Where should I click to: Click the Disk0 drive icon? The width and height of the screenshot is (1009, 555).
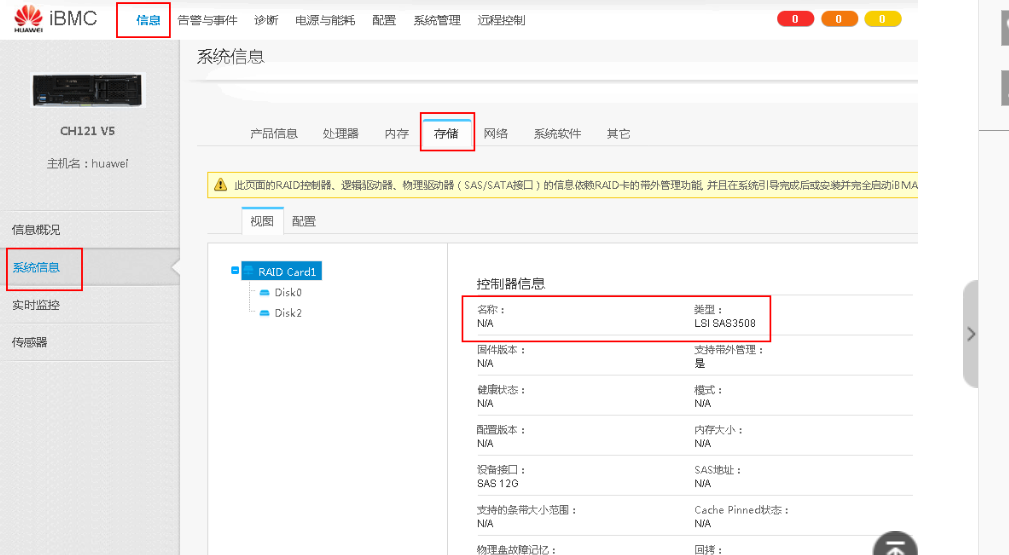[x=264, y=293]
